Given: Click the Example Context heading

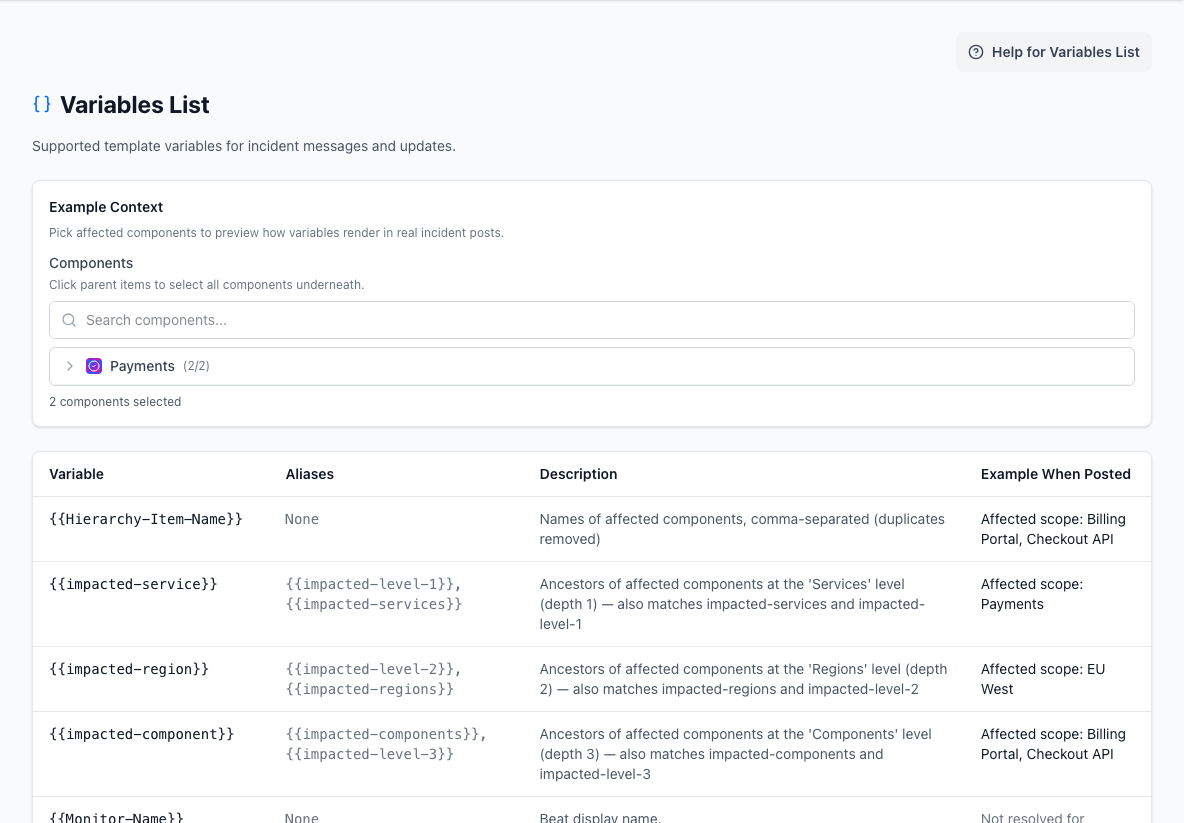Looking at the screenshot, I should 106,207.
